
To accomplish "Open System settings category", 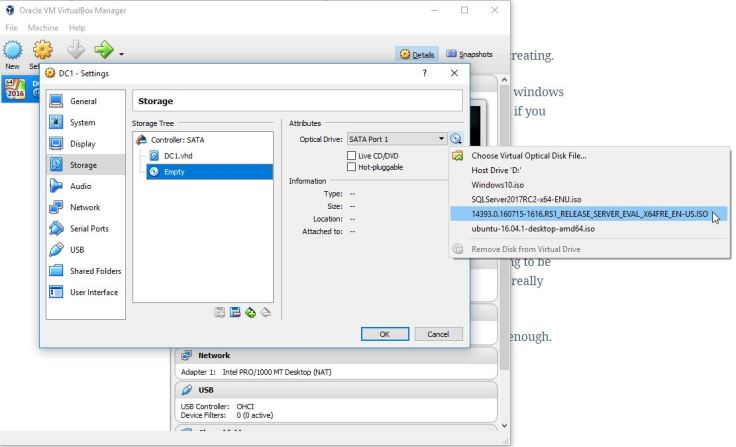I will click(85, 123).
